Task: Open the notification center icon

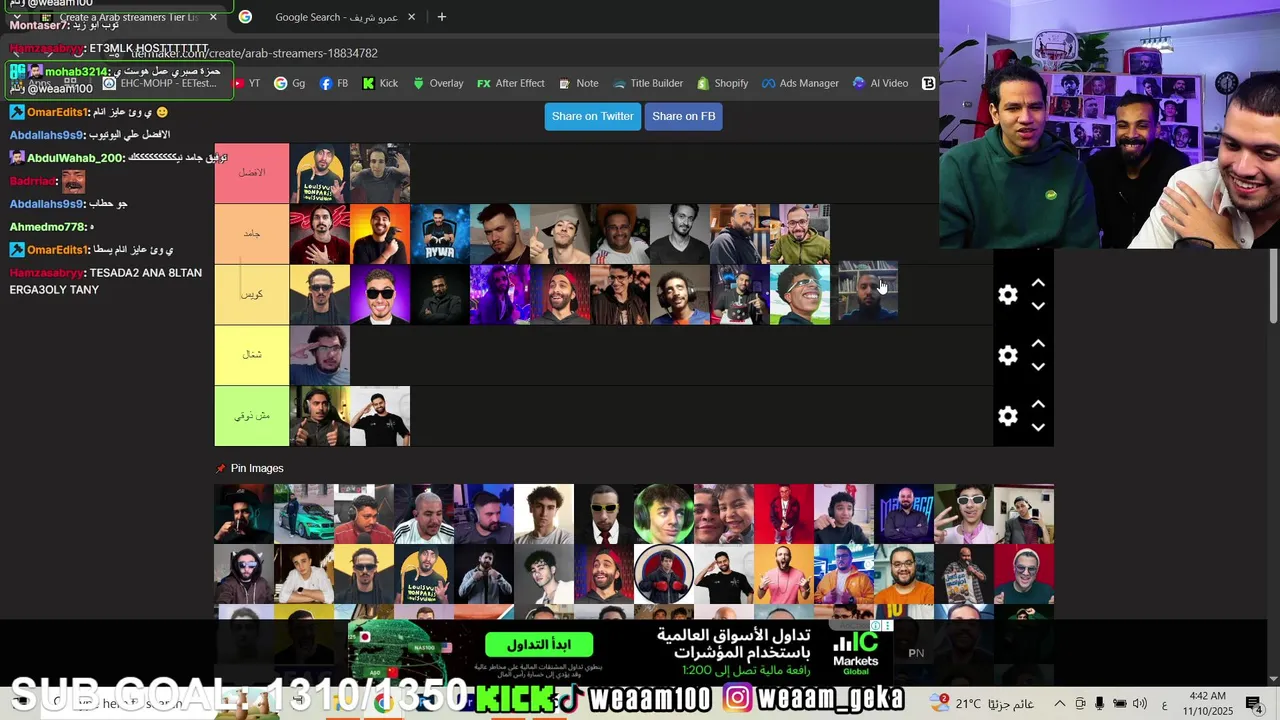Action: [1254, 704]
